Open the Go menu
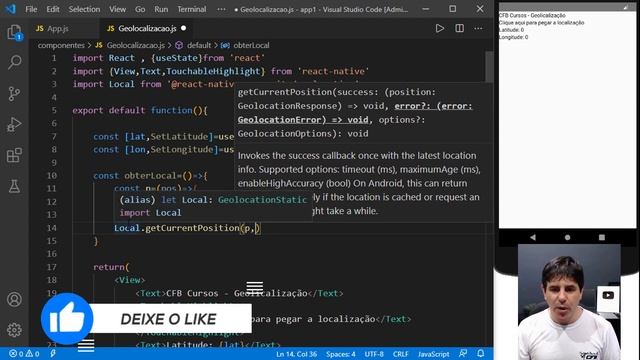Screen dimensions: 640x360 [140, 9]
